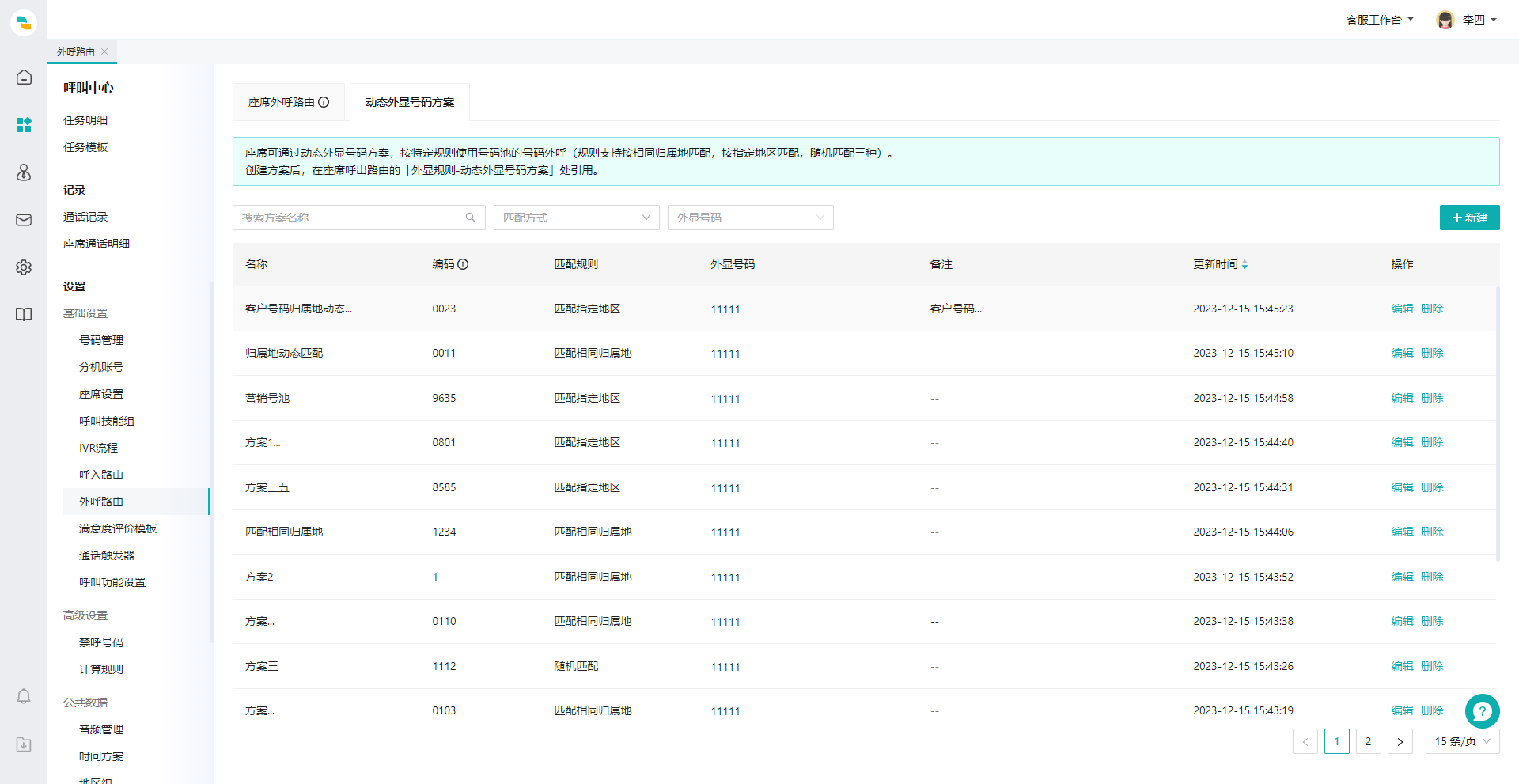Screen dimensions: 1519x784
Task: Click code cell 9635
Action: [444, 398]
